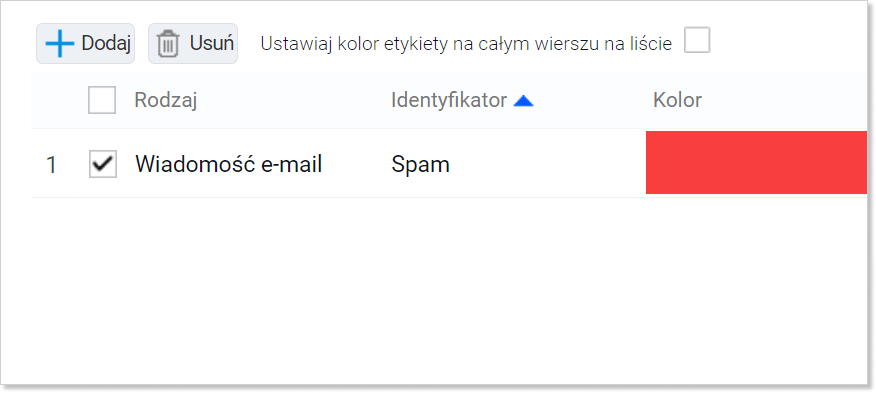This screenshot has width=876, height=393.
Task: Click row number 1 in the list
Action: pyautogui.click(x=51, y=165)
